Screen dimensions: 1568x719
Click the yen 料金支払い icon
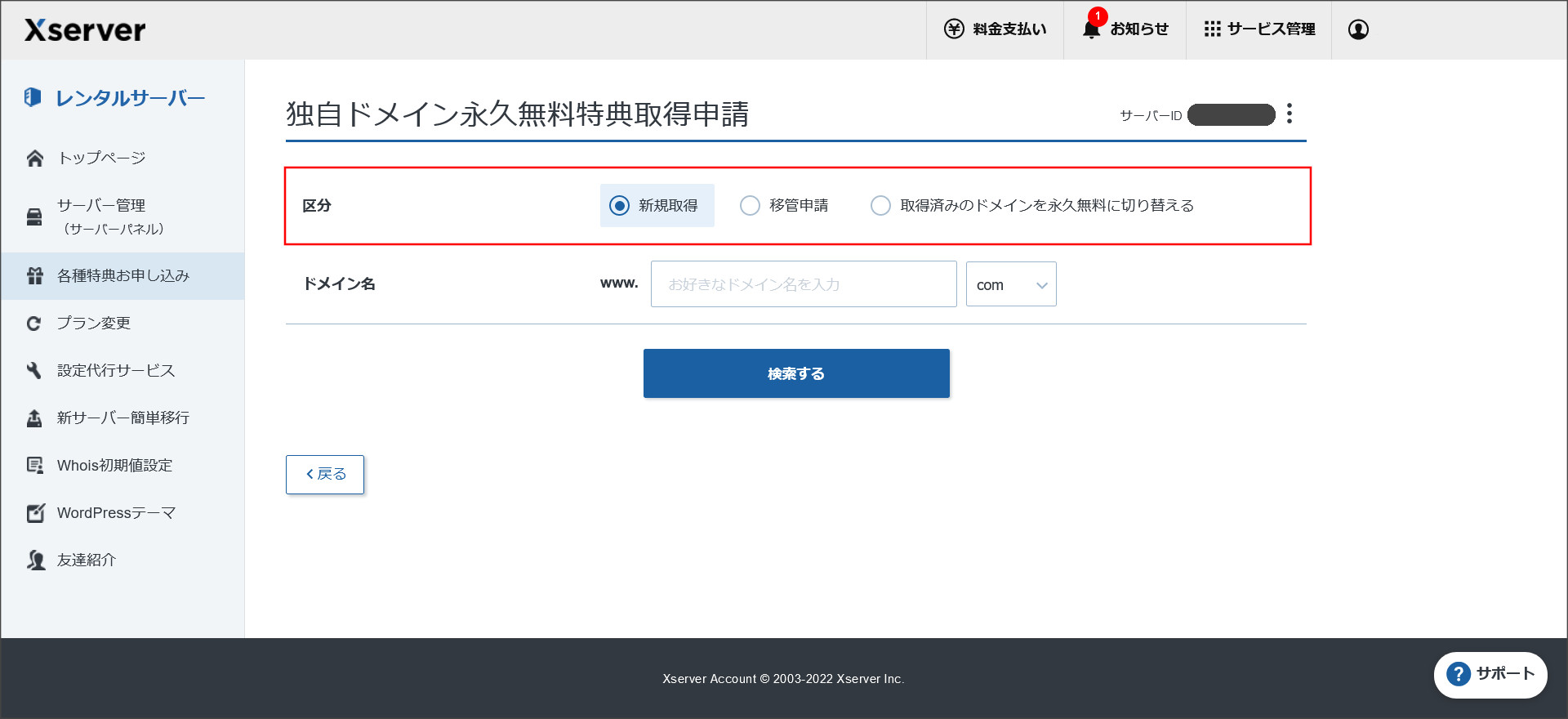pyautogui.click(x=954, y=29)
